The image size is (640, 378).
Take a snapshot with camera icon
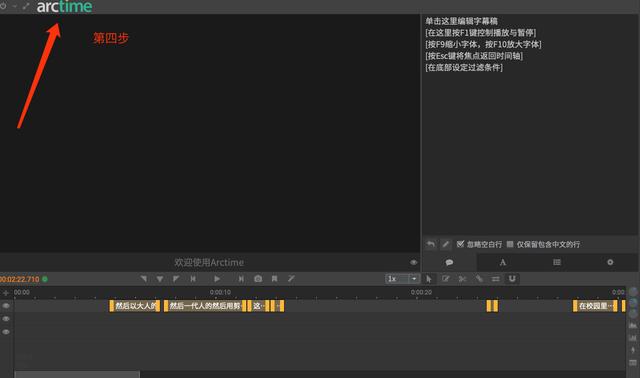coord(258,279)
